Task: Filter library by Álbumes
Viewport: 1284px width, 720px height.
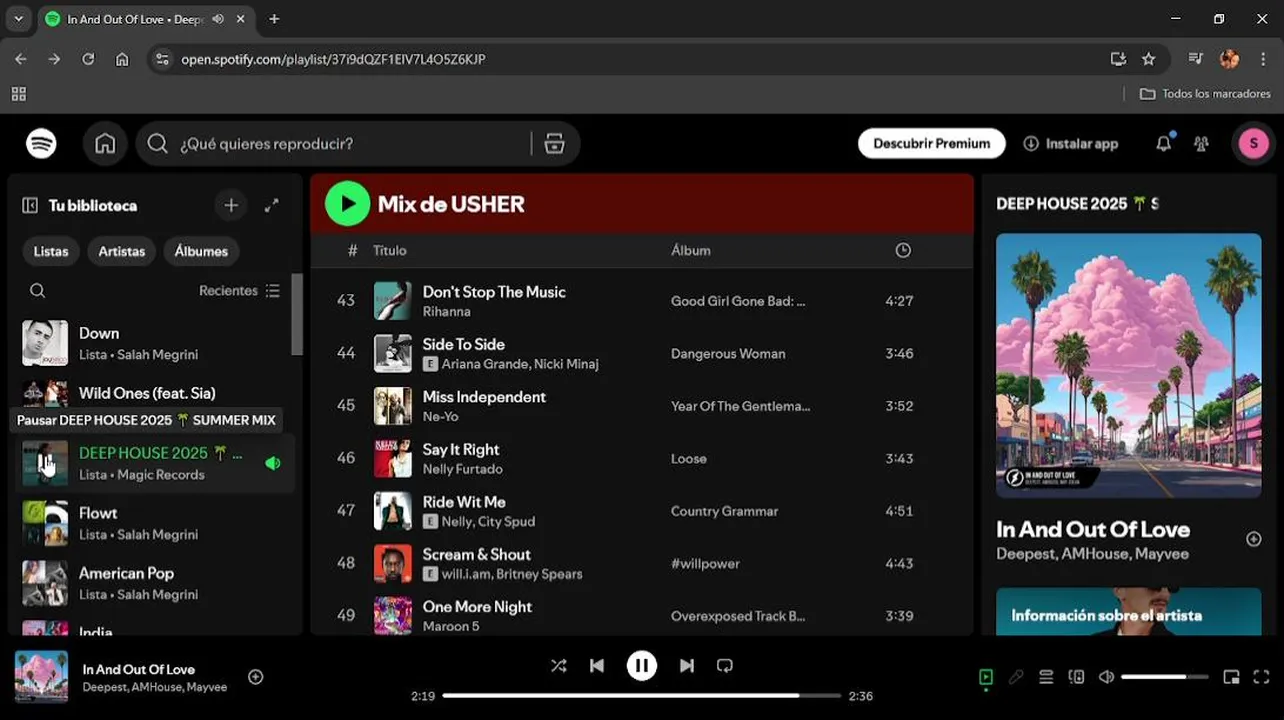Action: pyautogui.click(x=201, y=251)
